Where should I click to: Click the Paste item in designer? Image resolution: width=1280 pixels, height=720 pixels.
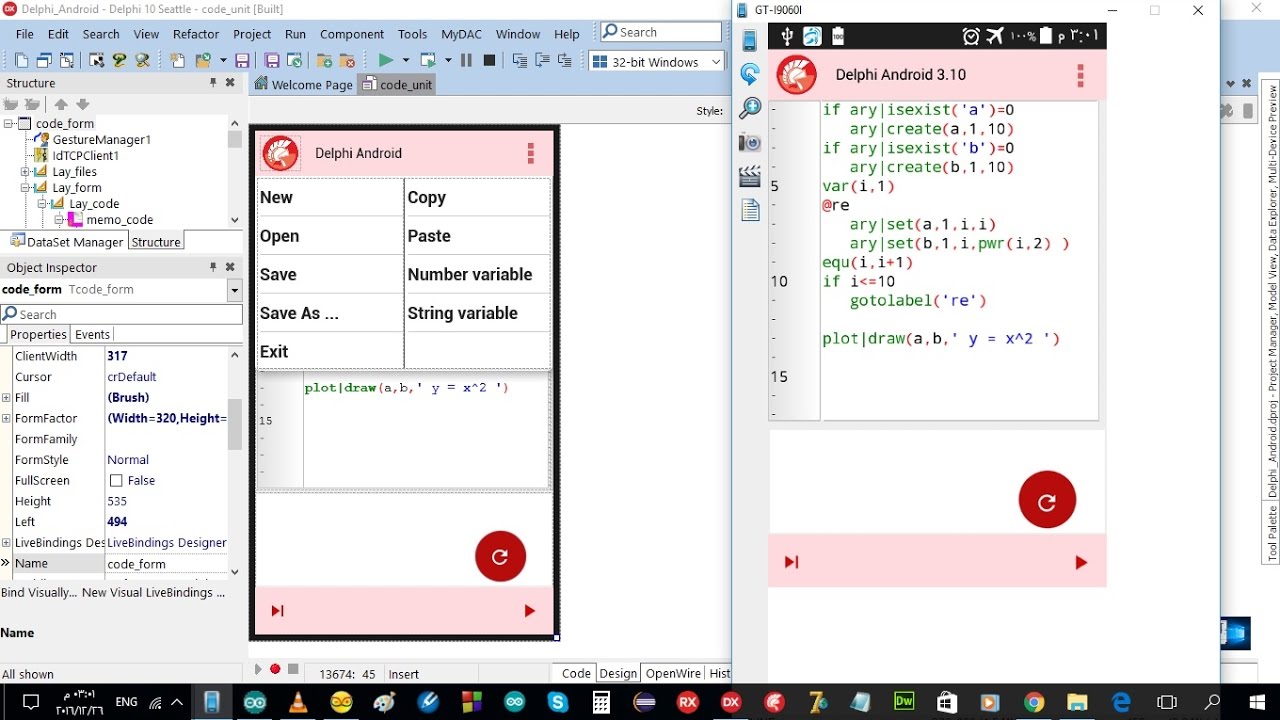[477, 236]
